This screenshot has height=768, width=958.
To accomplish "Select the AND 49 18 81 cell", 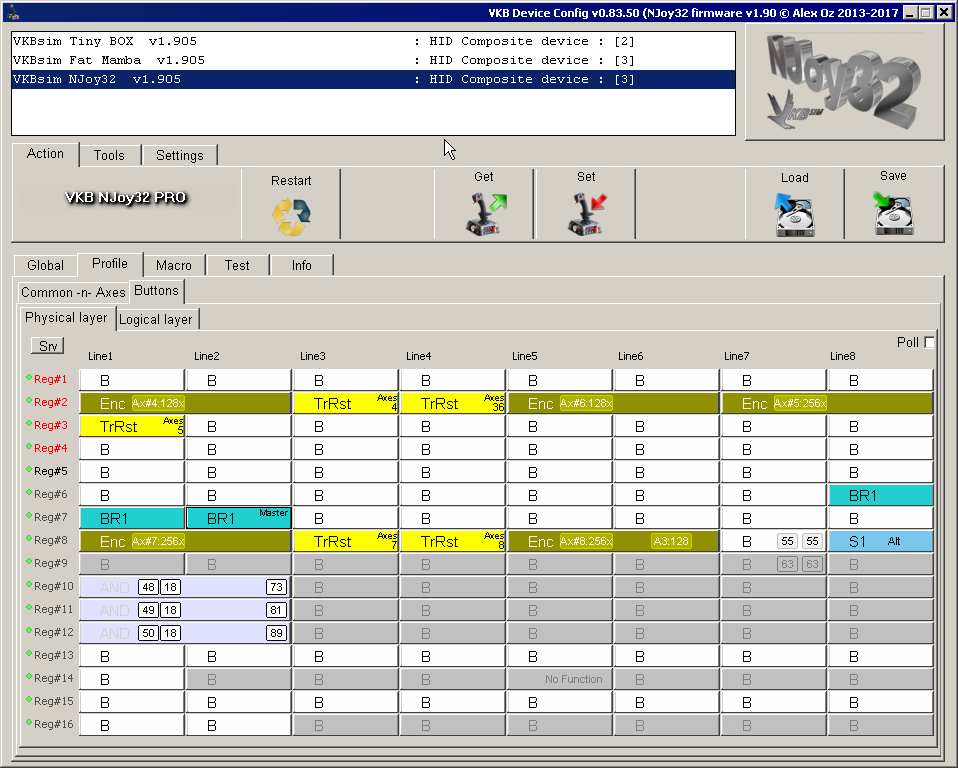I will pyautogui.click(x=185, y=610).
